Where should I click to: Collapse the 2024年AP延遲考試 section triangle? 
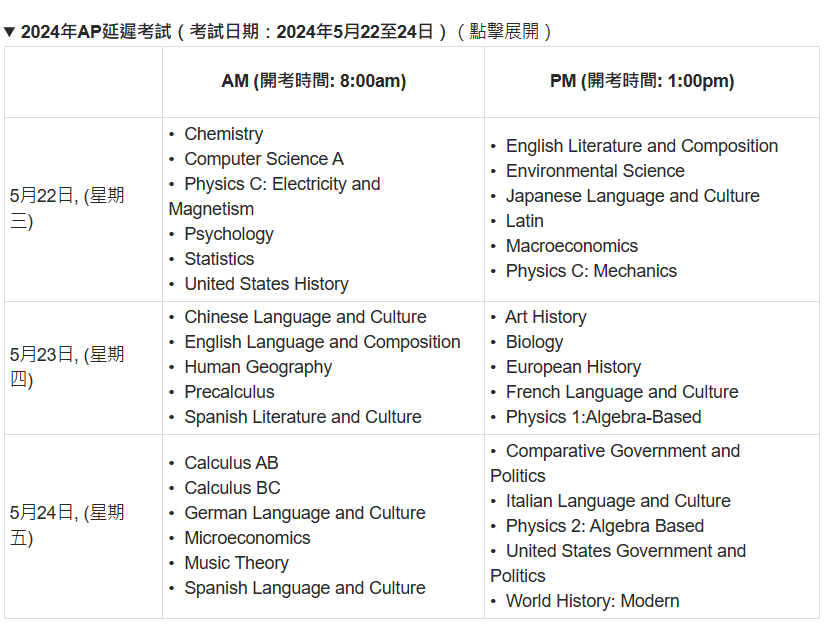pyautogui.click(x=9, y=32)
